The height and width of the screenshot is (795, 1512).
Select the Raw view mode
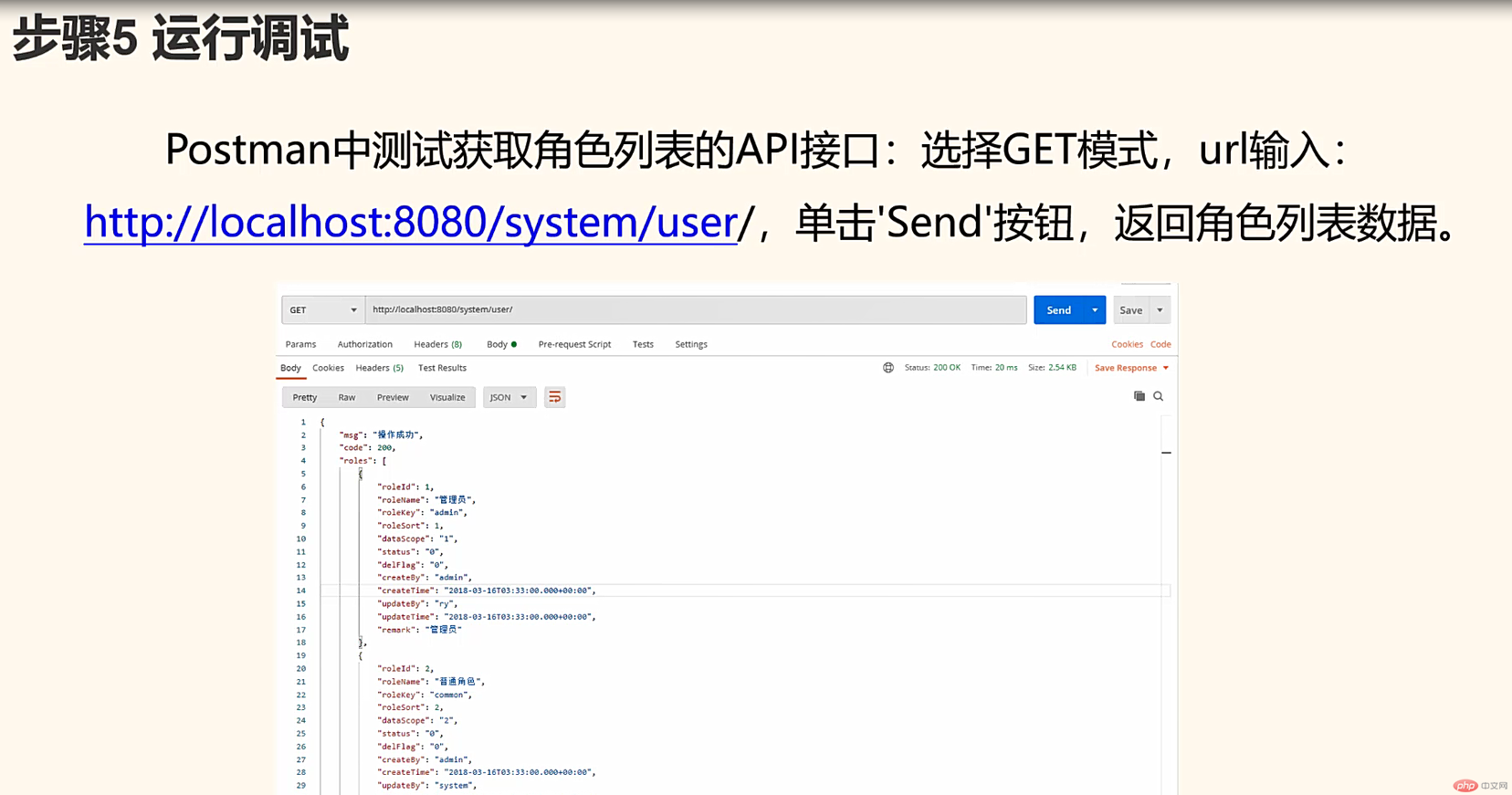pyautogui.click(x=347, y=397)
